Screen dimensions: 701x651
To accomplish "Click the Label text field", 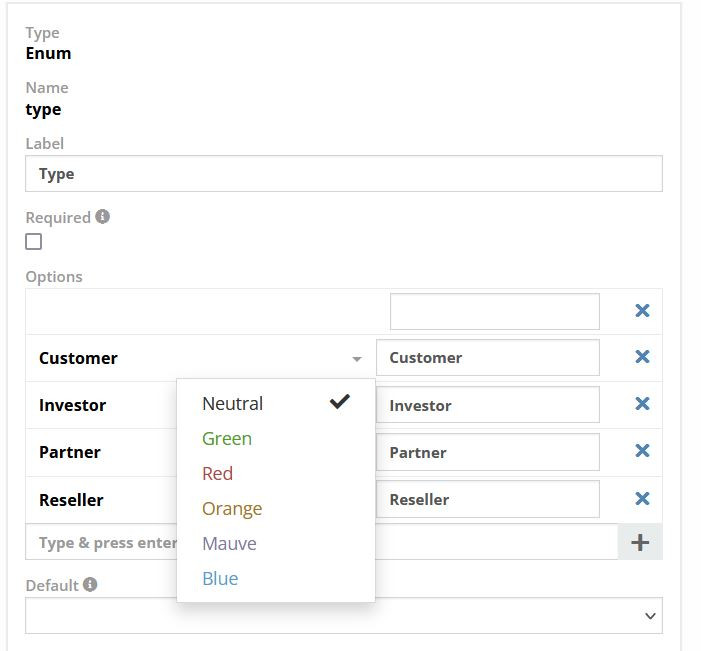I will pos(343,174).
